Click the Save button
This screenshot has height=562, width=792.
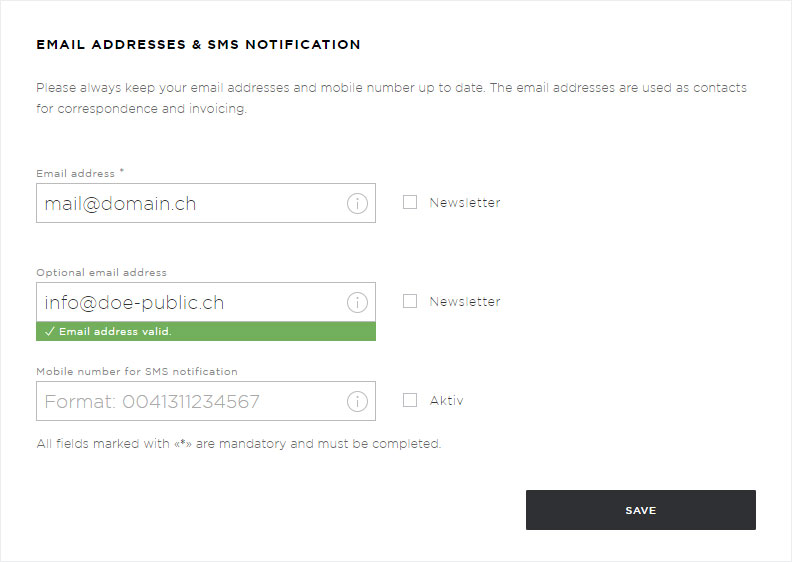click(640, 510)
